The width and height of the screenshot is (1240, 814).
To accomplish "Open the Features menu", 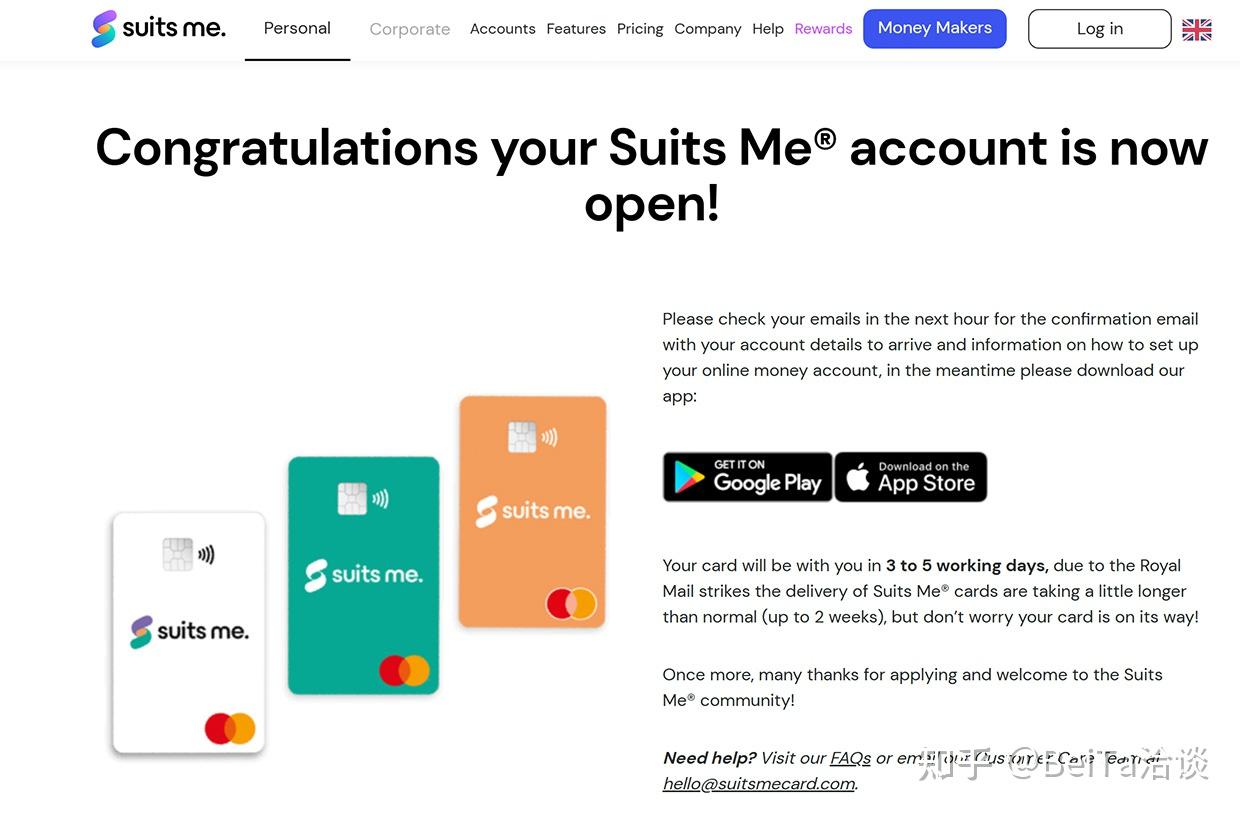I will 576,29.
